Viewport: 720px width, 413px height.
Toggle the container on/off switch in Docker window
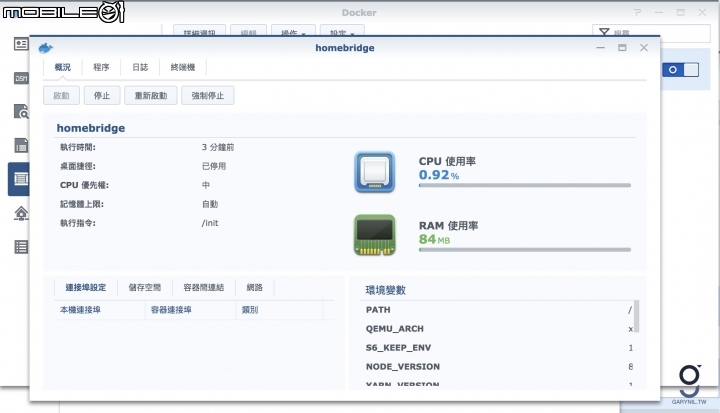tap(681, 70)
